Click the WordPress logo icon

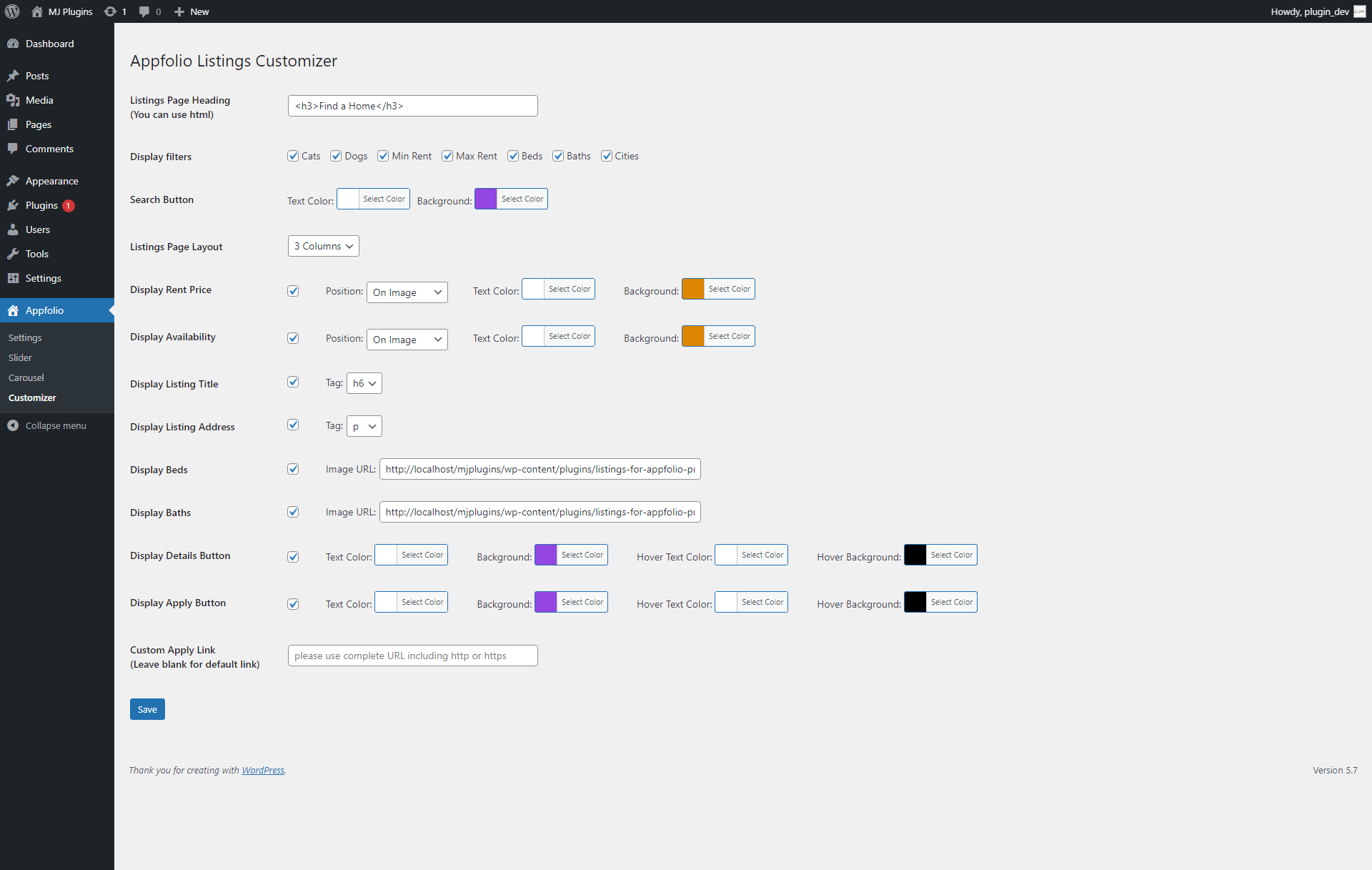click(x=12, y=11)
